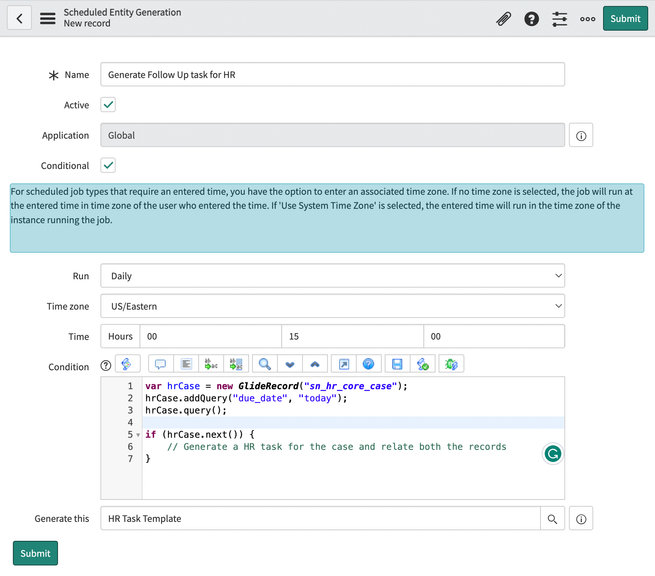Viewport: 655px width, 576px height.
Task: Collapse code fold arrow on line 5
Action: click(x=138, y=435)
